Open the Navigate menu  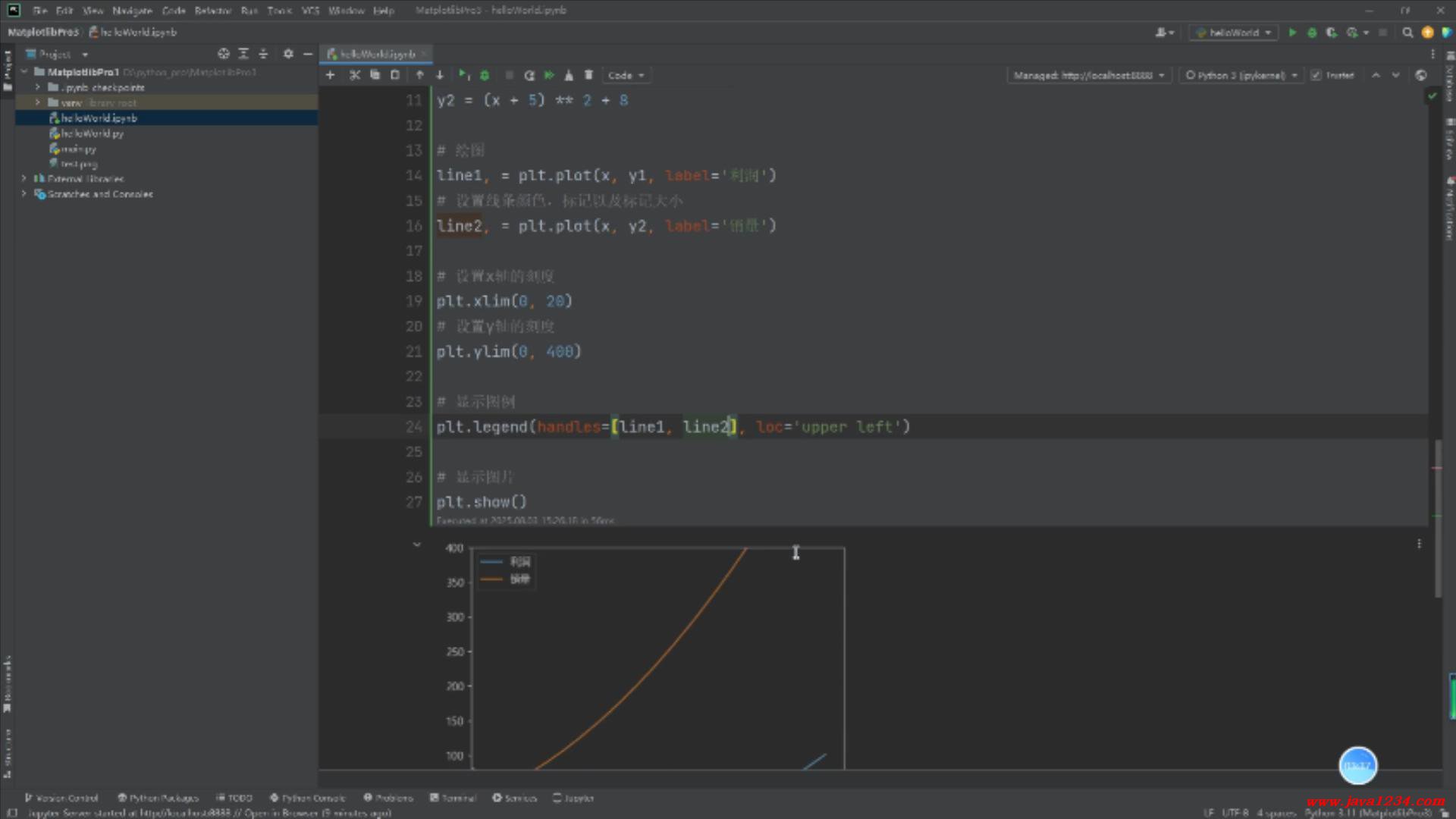click(x=132, y=11)
